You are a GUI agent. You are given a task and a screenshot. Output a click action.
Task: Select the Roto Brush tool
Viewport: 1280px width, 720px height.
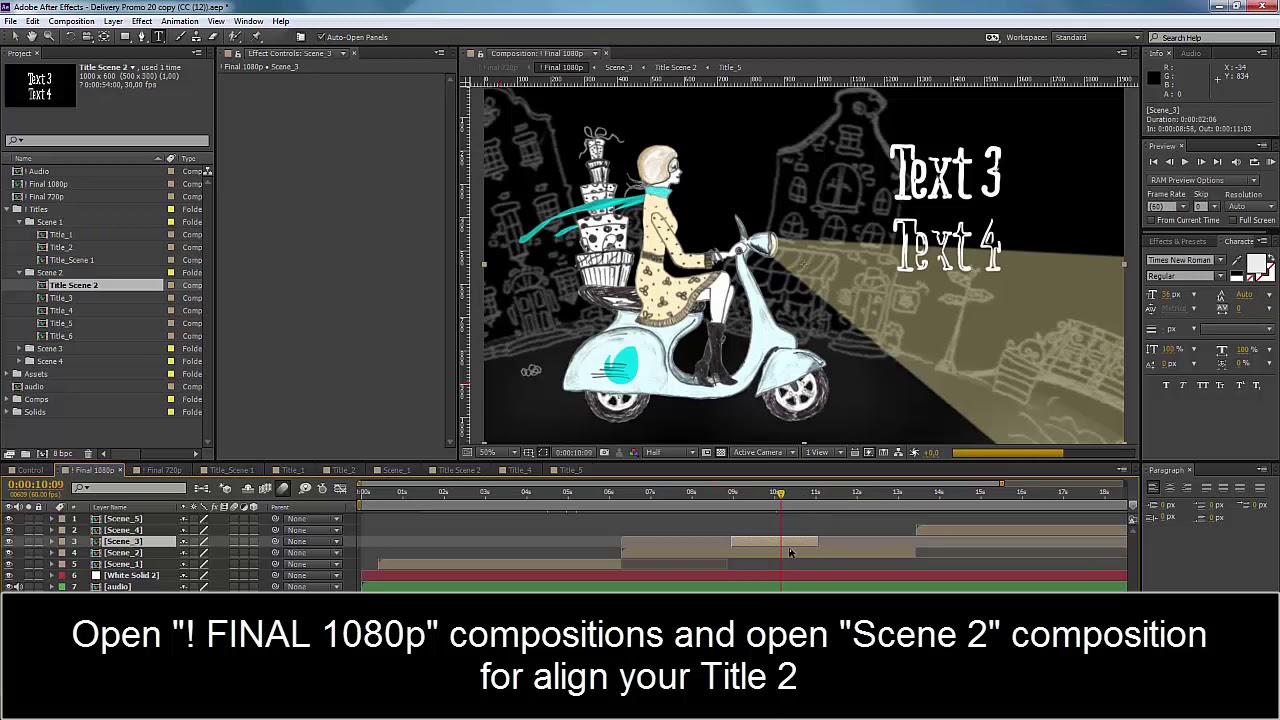point(234,37)
